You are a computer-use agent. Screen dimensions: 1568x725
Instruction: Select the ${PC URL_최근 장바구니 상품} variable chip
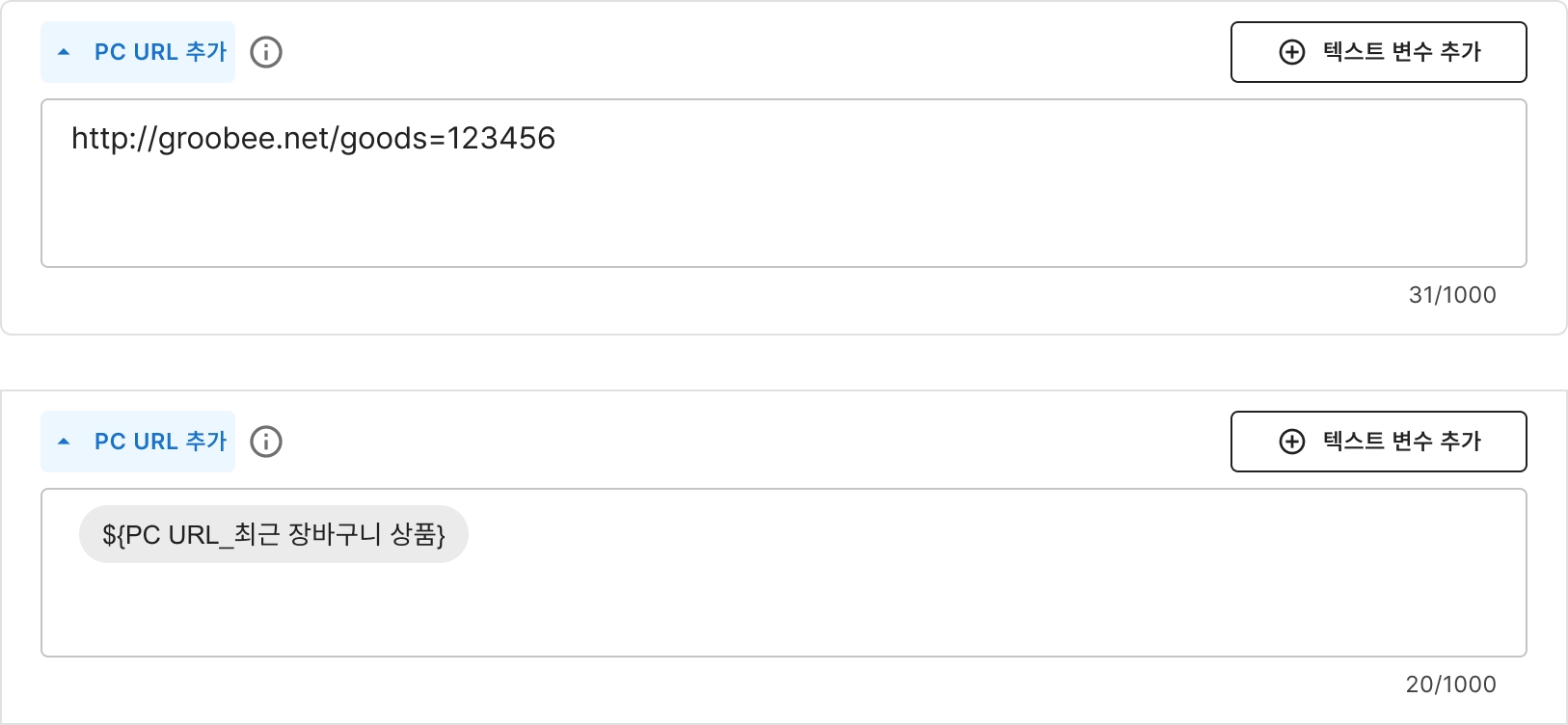pos(274,534)
